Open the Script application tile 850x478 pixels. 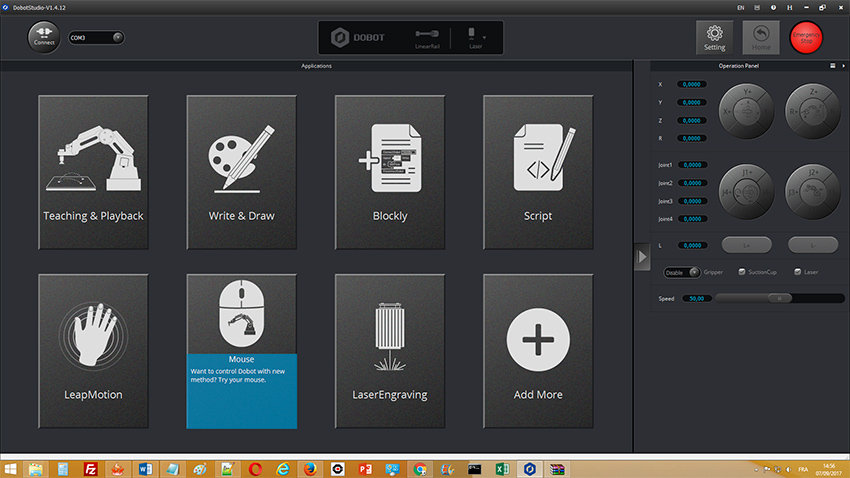(538, 172)
